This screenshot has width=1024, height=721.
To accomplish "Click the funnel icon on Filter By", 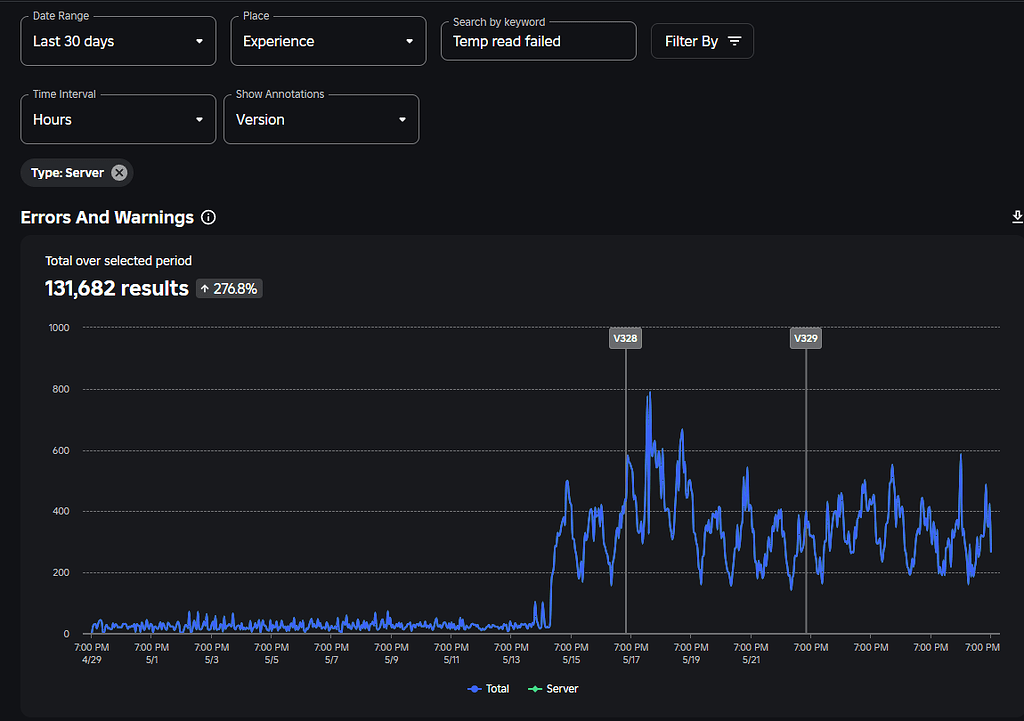I will [733, 40].
